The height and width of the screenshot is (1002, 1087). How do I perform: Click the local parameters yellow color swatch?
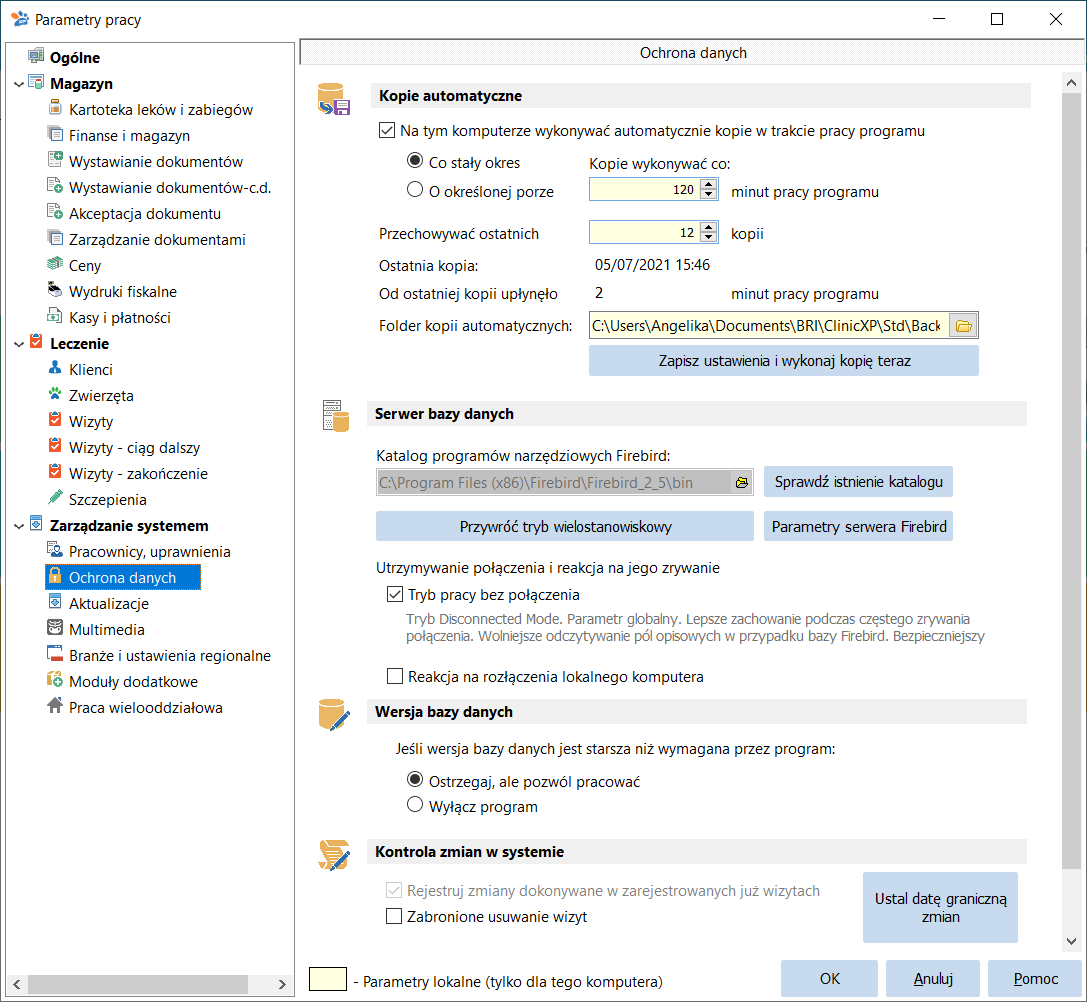(327, 978)
